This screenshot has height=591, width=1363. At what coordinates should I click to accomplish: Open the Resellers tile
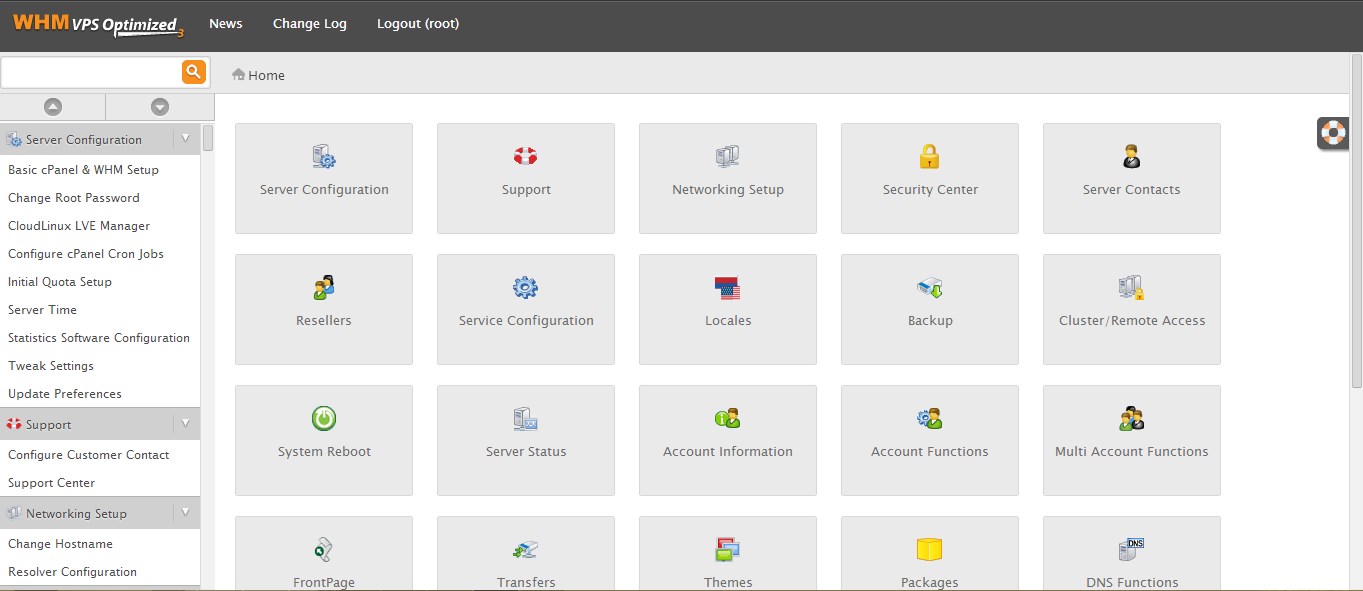[324, 310]
